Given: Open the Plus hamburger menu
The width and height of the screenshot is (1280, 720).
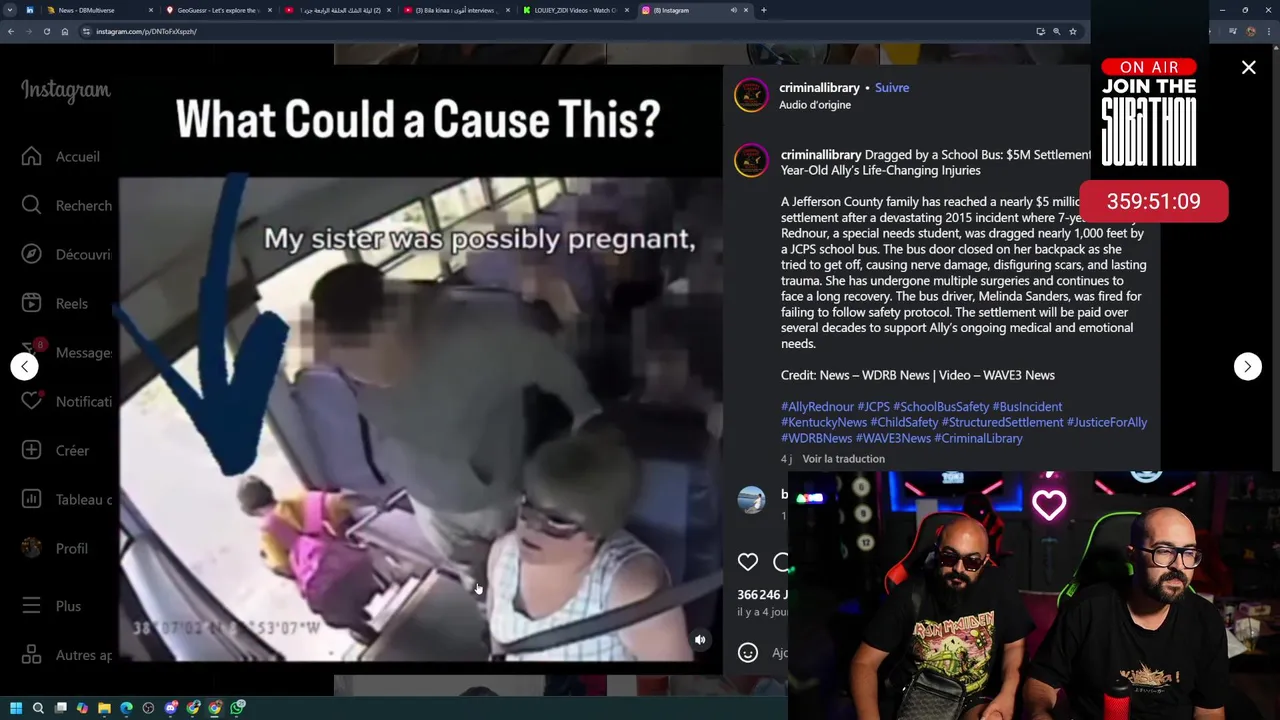Looking at the screenshot, I should coord(31,606).
